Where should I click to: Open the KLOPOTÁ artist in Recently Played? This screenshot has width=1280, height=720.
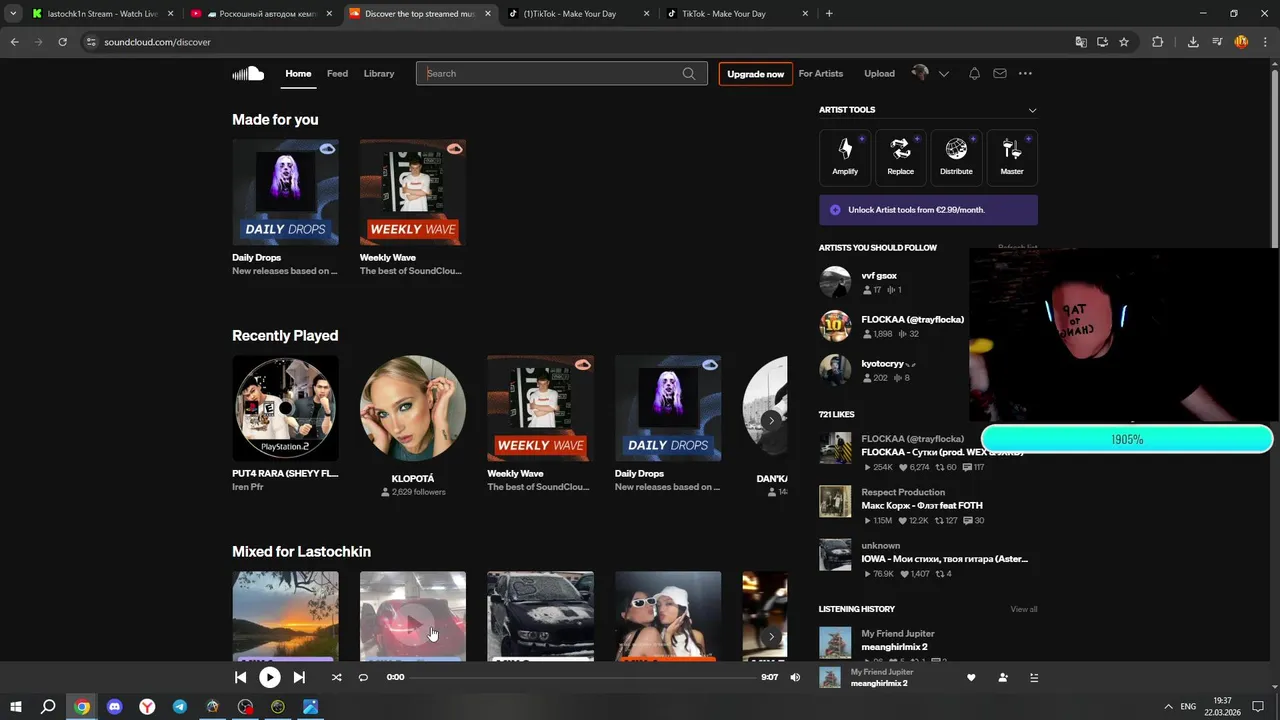[x=413, y=409]
